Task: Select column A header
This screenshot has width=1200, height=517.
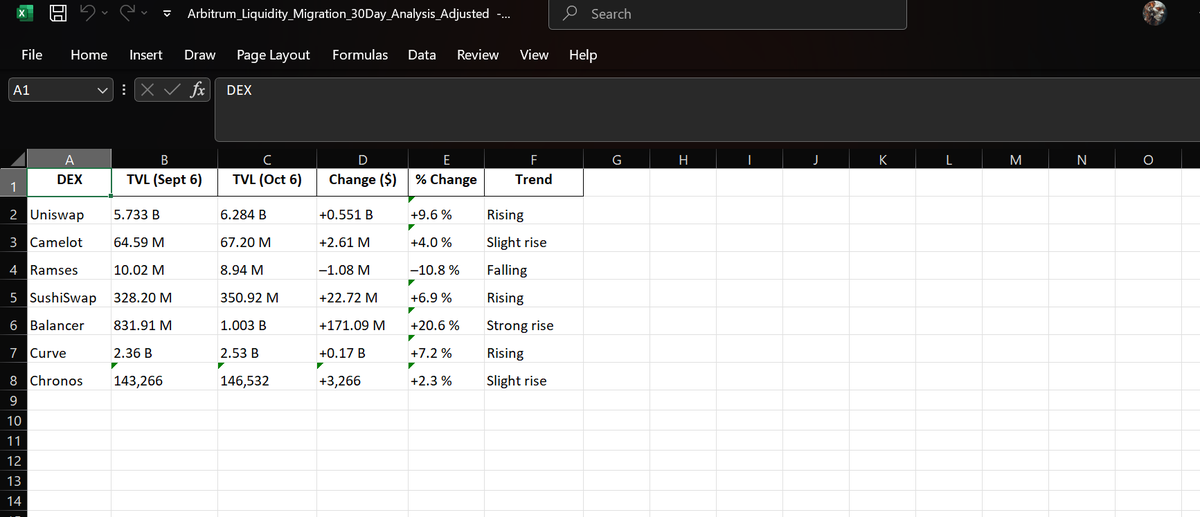Action: tap(69, 159)
